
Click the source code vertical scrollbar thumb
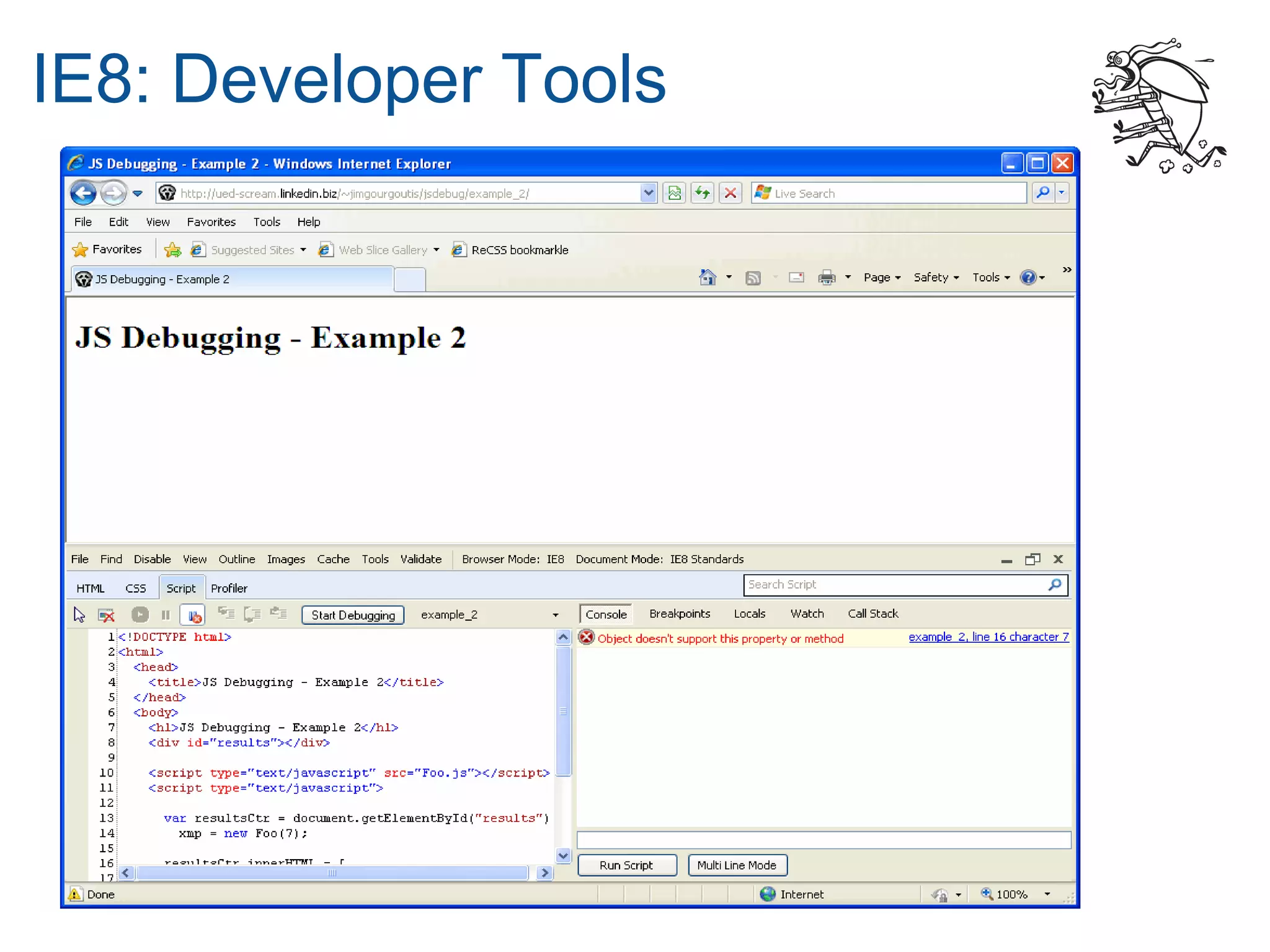(563, 711)
